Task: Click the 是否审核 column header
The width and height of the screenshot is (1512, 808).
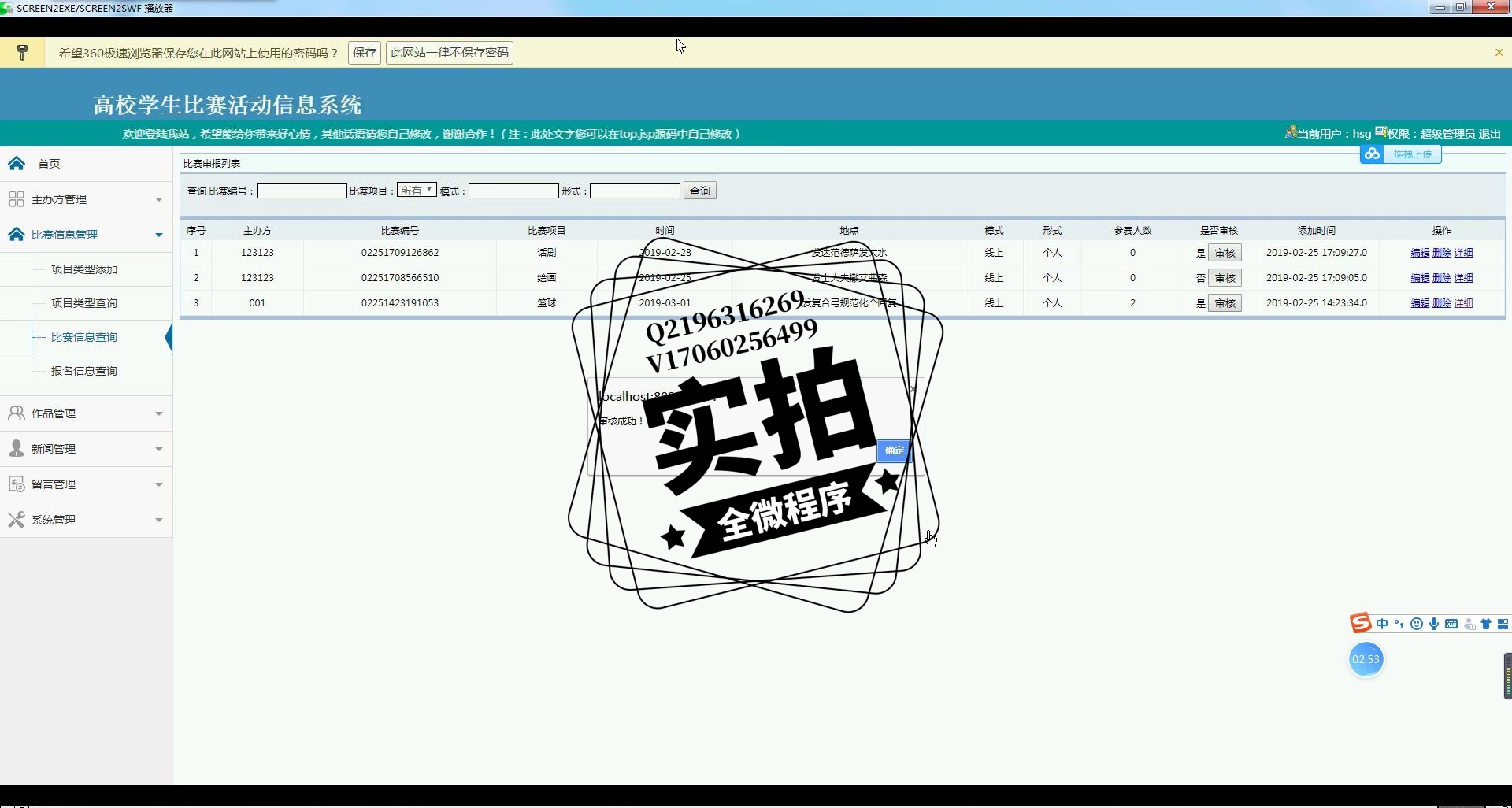Action: click(x=1219, y=231)
